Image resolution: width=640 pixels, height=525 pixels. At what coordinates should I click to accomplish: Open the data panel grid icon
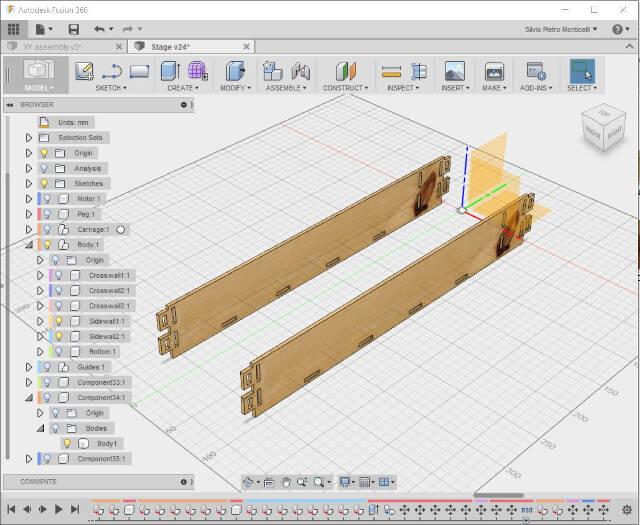click(x=13, y=29)
